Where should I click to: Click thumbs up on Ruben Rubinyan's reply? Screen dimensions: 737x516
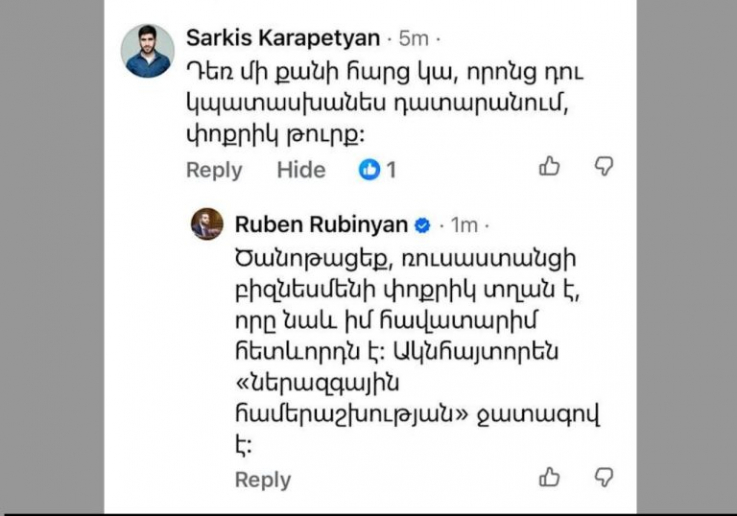[x=550, y=477]
